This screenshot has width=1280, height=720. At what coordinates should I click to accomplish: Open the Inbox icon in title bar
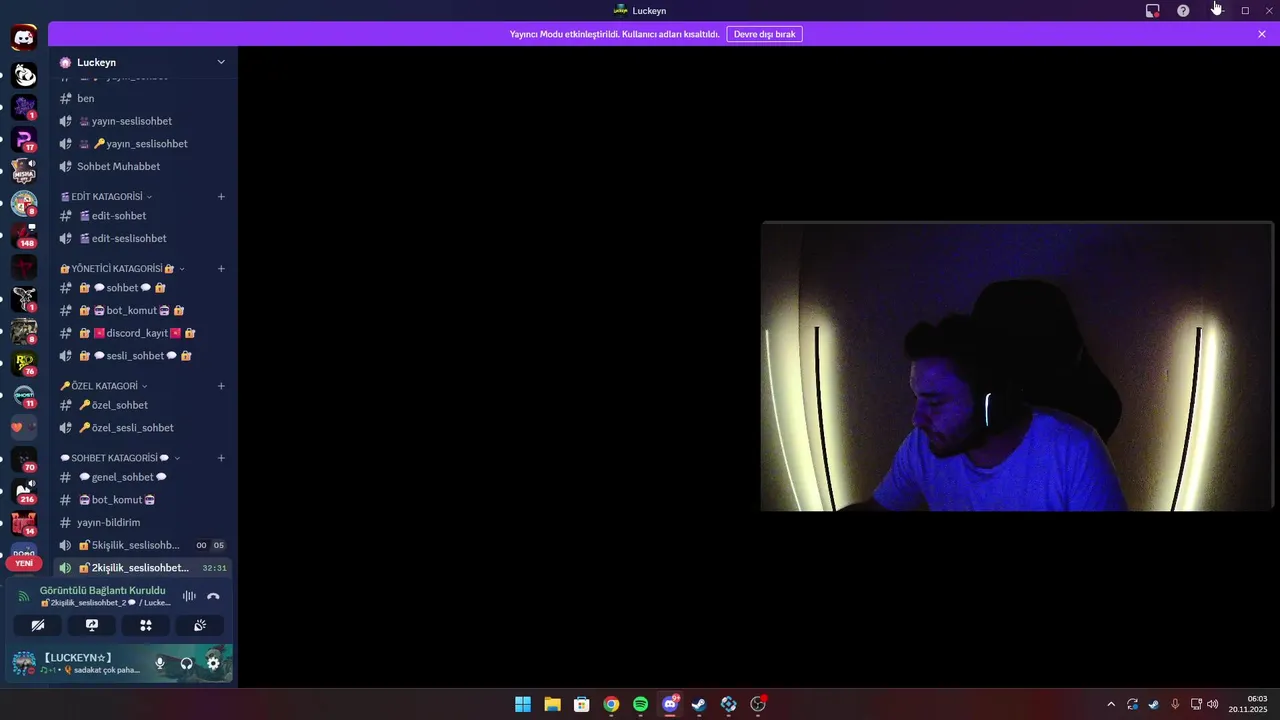pos(1152,10)
